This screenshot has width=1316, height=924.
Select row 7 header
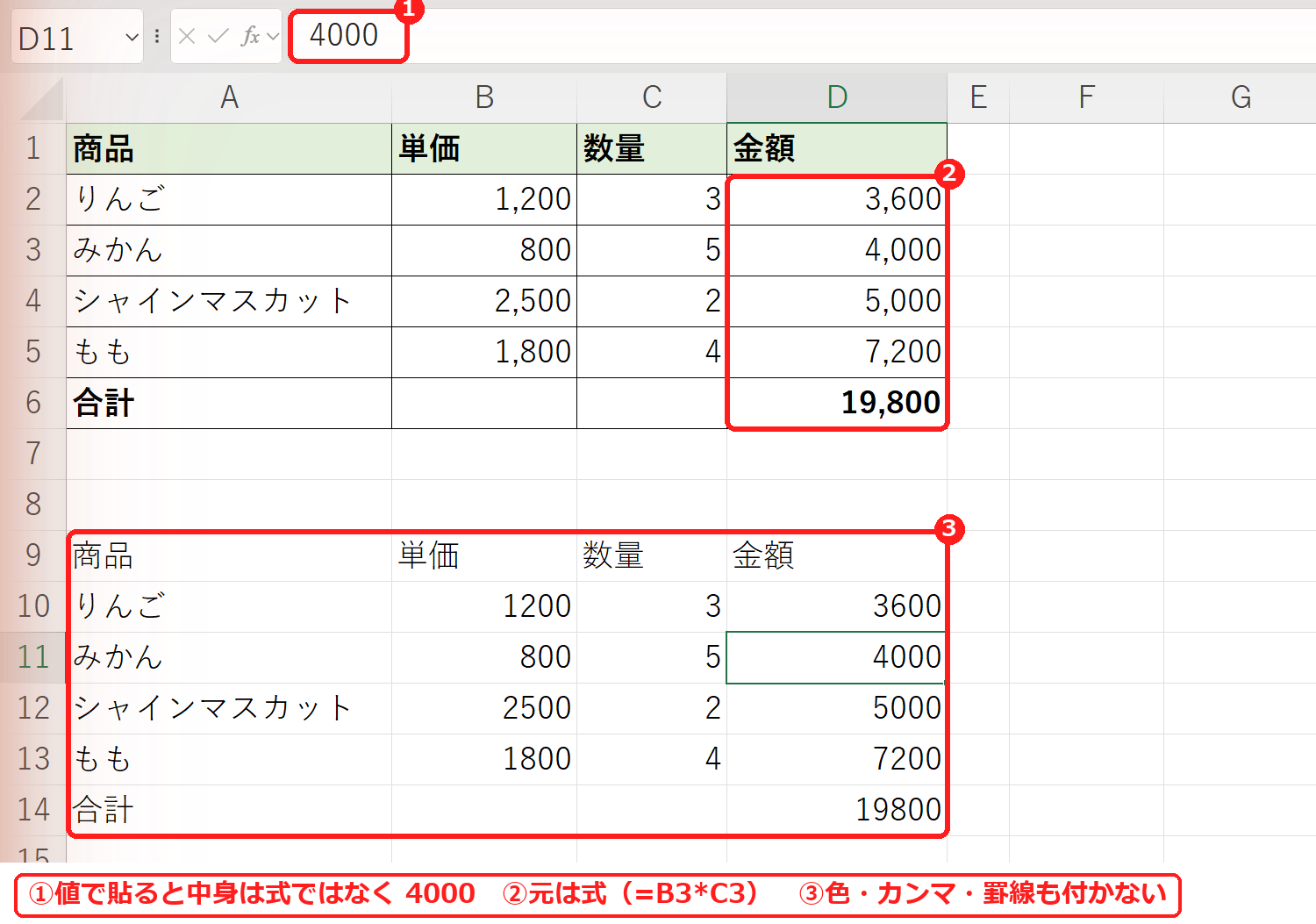point(33,454)
